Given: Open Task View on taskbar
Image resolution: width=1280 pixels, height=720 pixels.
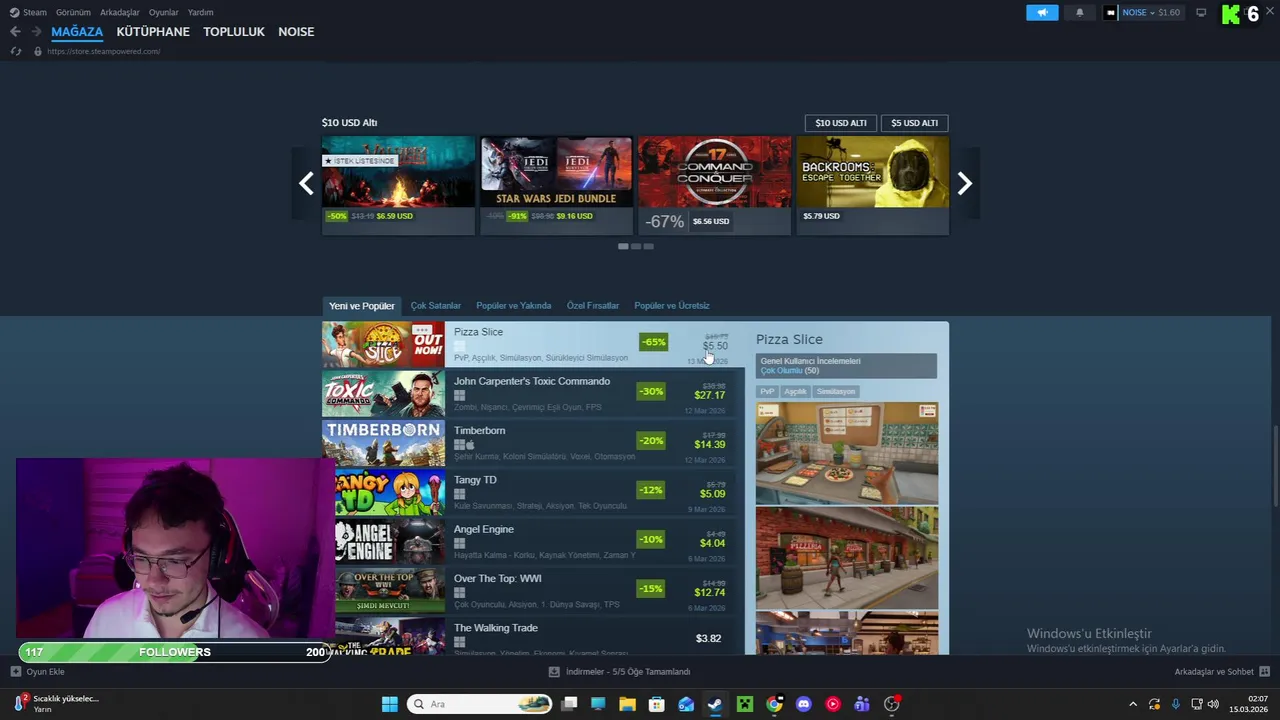Looking at the screenshot, I should [x=569, y=704].
